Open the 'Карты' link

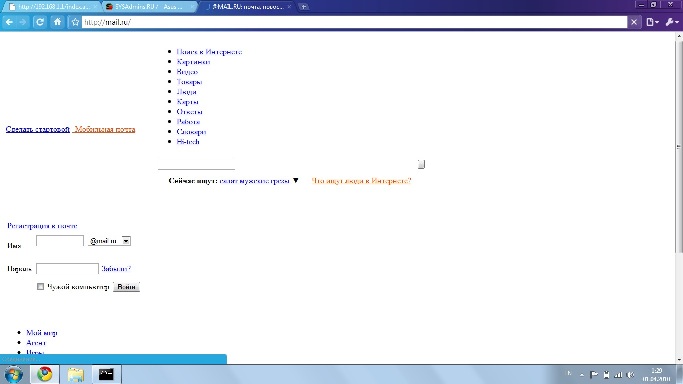[x=187, y=102]
